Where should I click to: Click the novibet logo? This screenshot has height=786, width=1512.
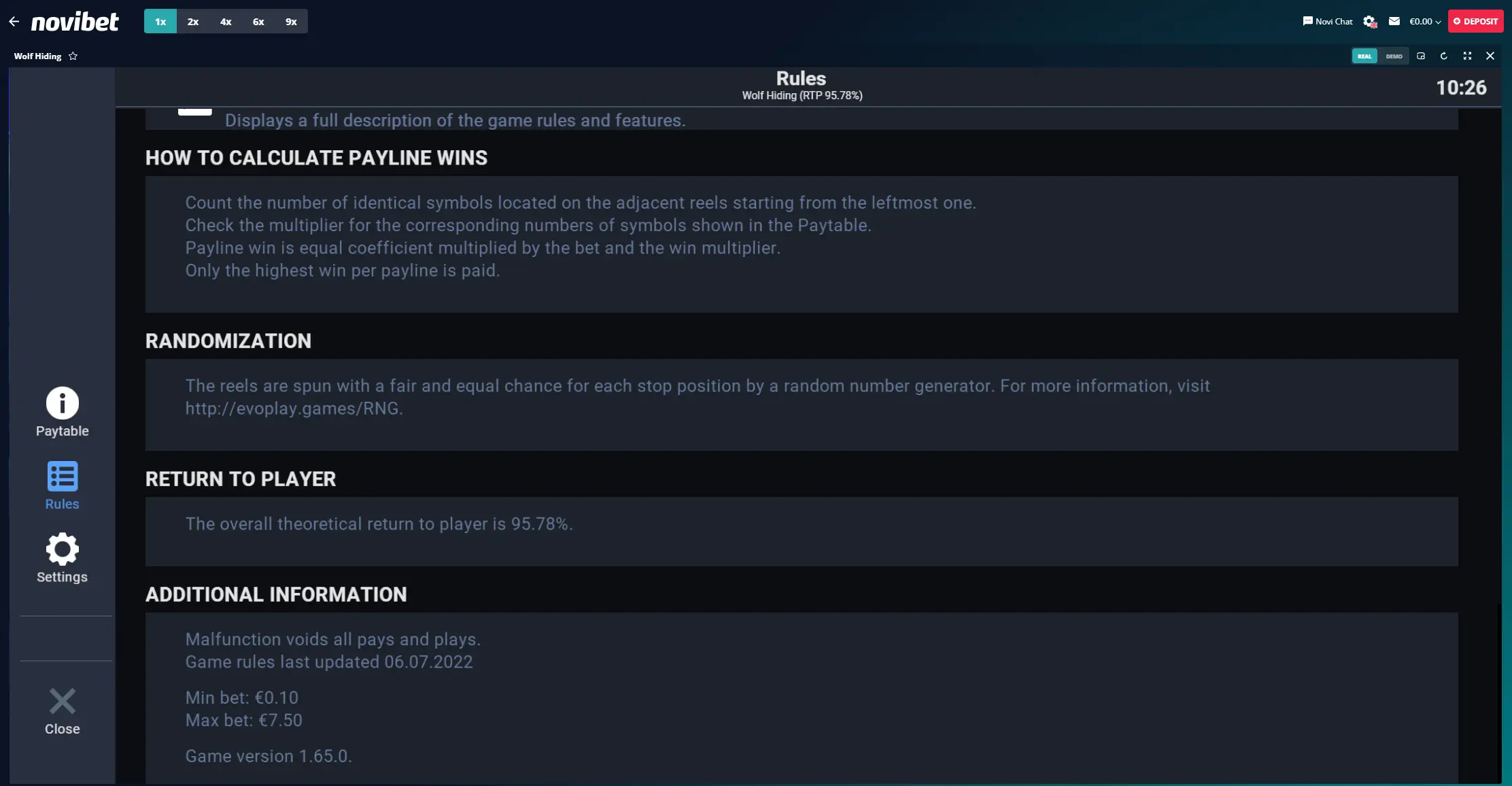[75, 22]
